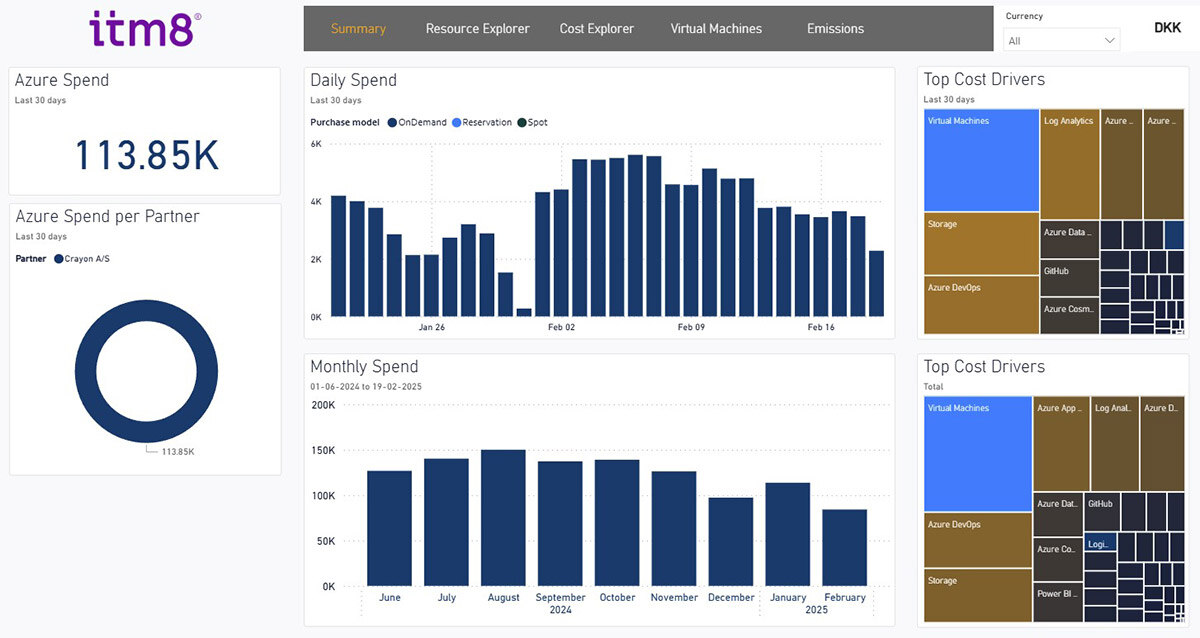Switch to the Resource Explorer tab
Image resolution: width=1200 pixels, height=638 pixels.
click(x=477, y=29)
